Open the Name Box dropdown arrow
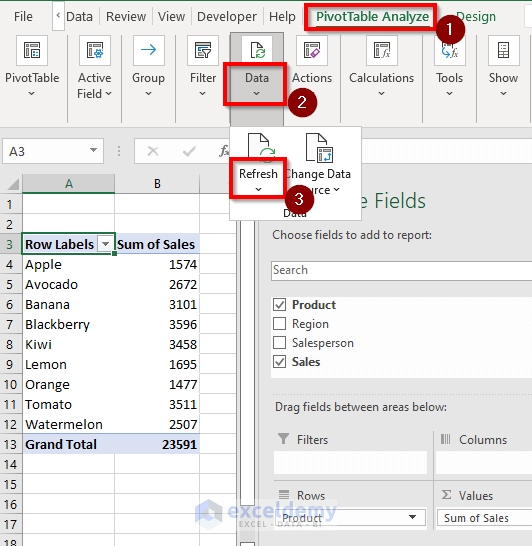The image size is (532, 546). click(x=93, y=150)
